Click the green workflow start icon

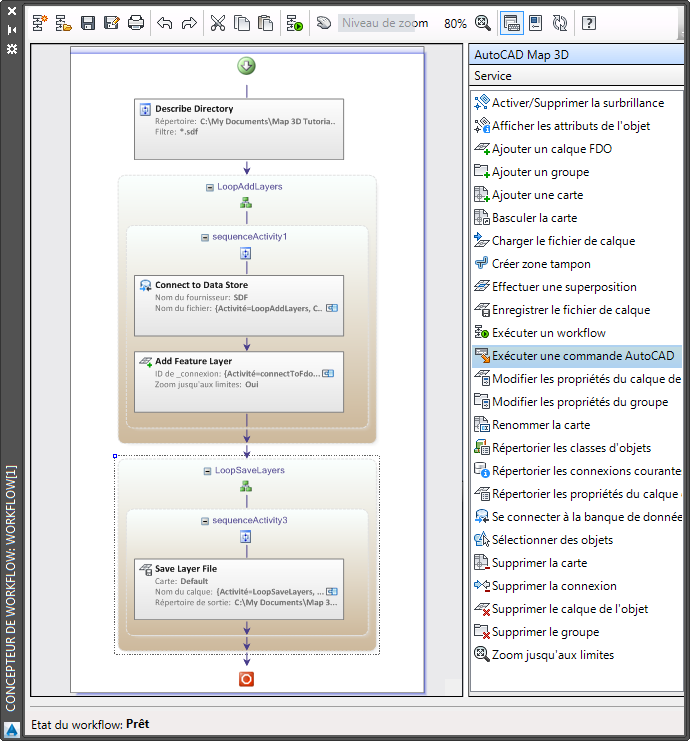click(x=246, y=66)
